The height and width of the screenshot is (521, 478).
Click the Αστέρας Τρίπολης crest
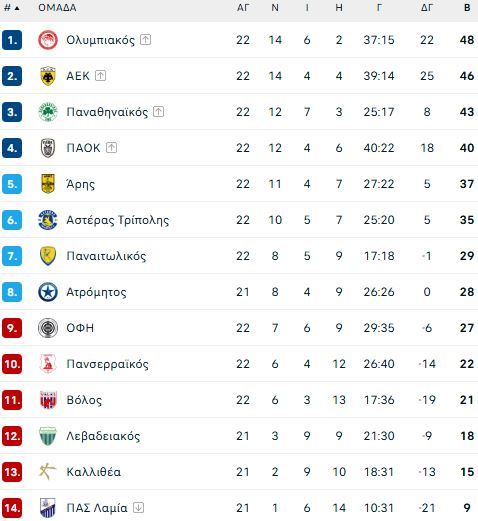(x=48, y=220)
